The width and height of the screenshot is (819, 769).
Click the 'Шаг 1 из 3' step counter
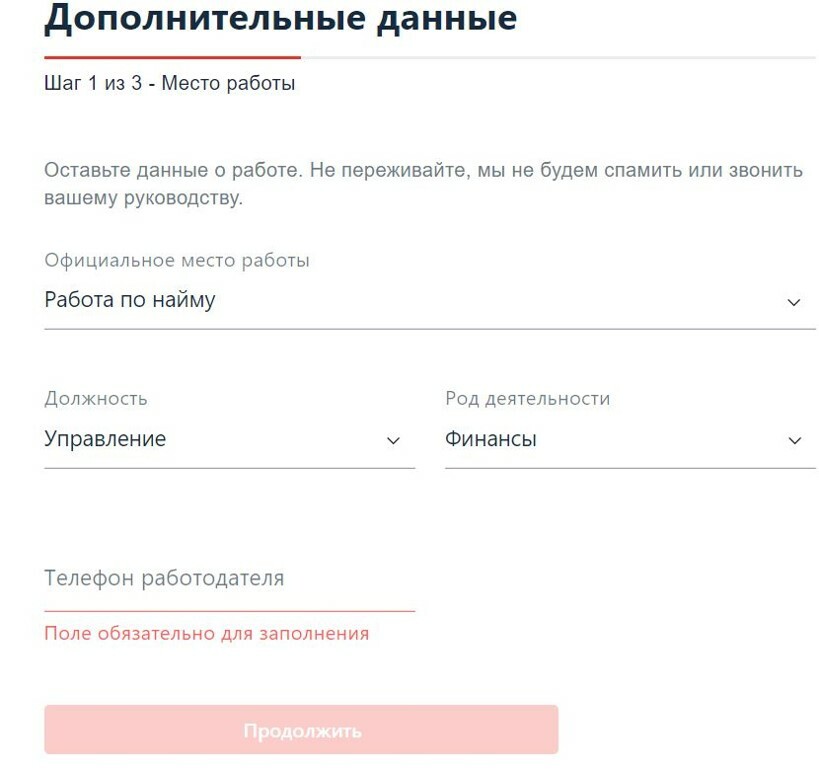tap(92, 84)
